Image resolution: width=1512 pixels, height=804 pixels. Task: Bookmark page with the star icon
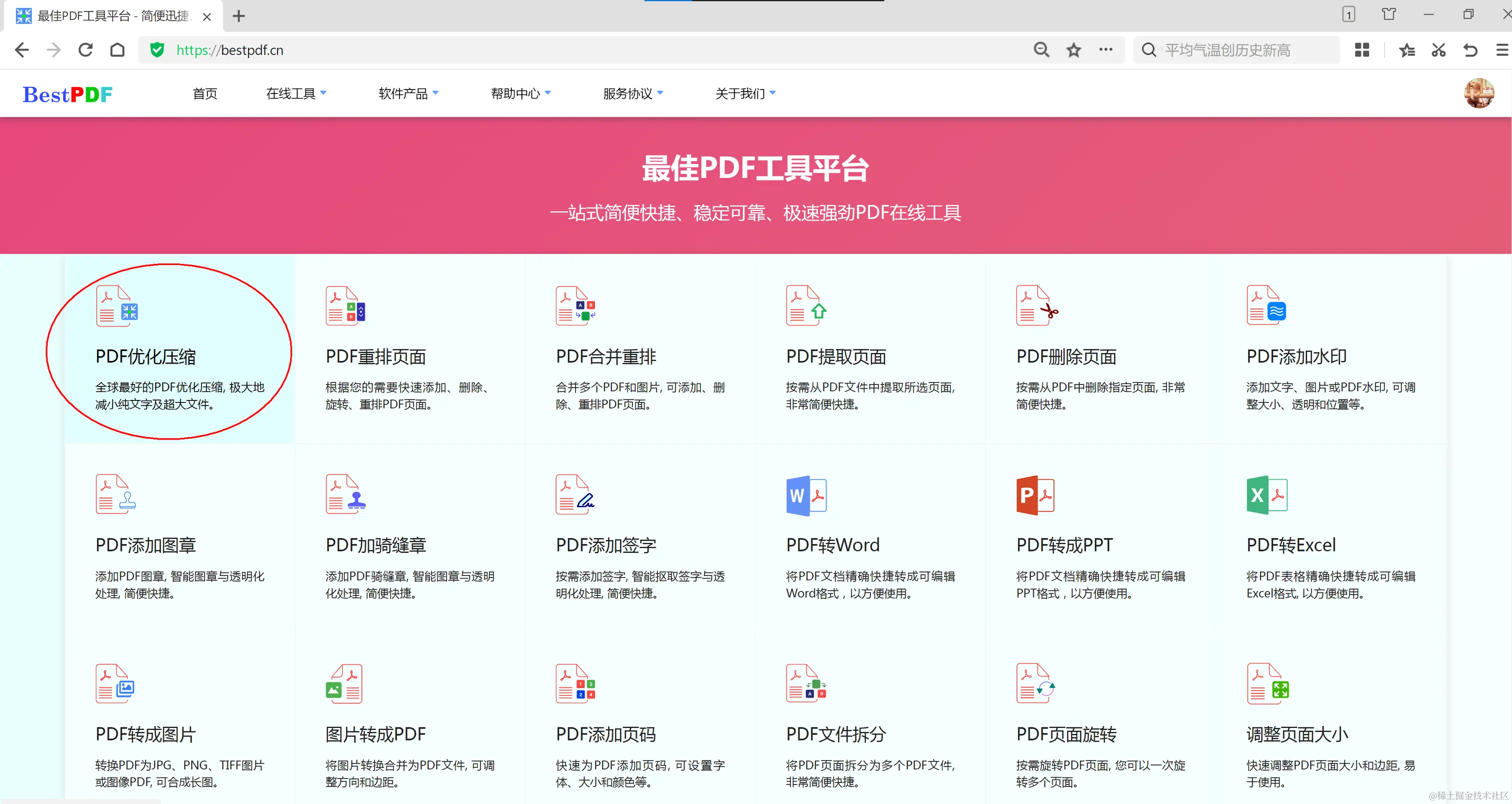tap(1073, 50)
